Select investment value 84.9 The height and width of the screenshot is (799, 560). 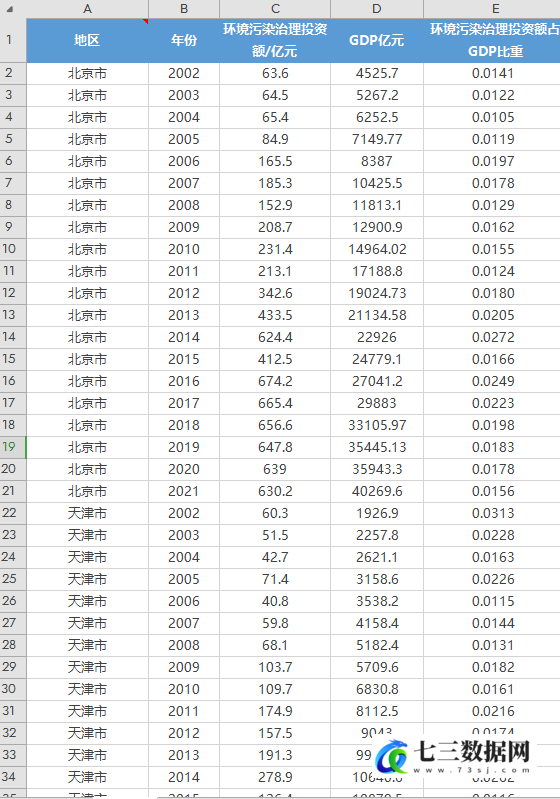coord(275,139)
